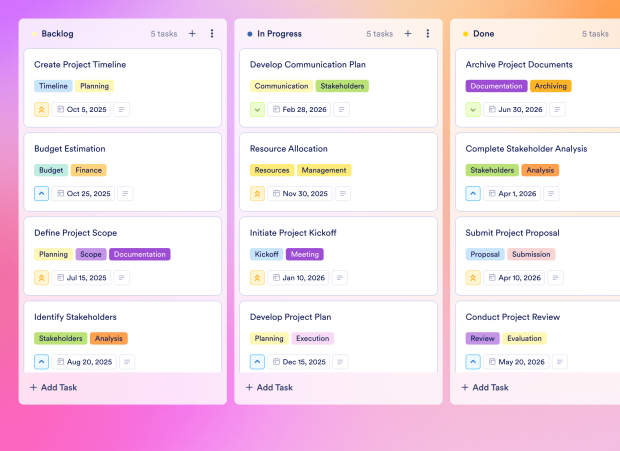Click the plus icon in Backlog column header

(192, 34)
